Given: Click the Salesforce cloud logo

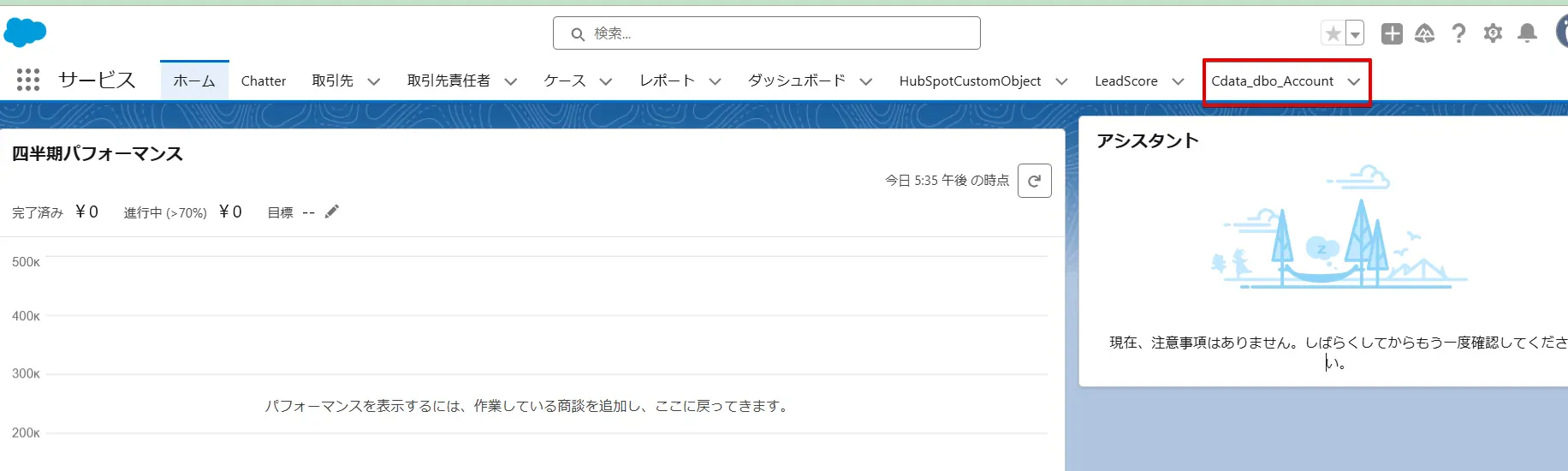Looking at the screenshot, I should [x=25, y=33].
